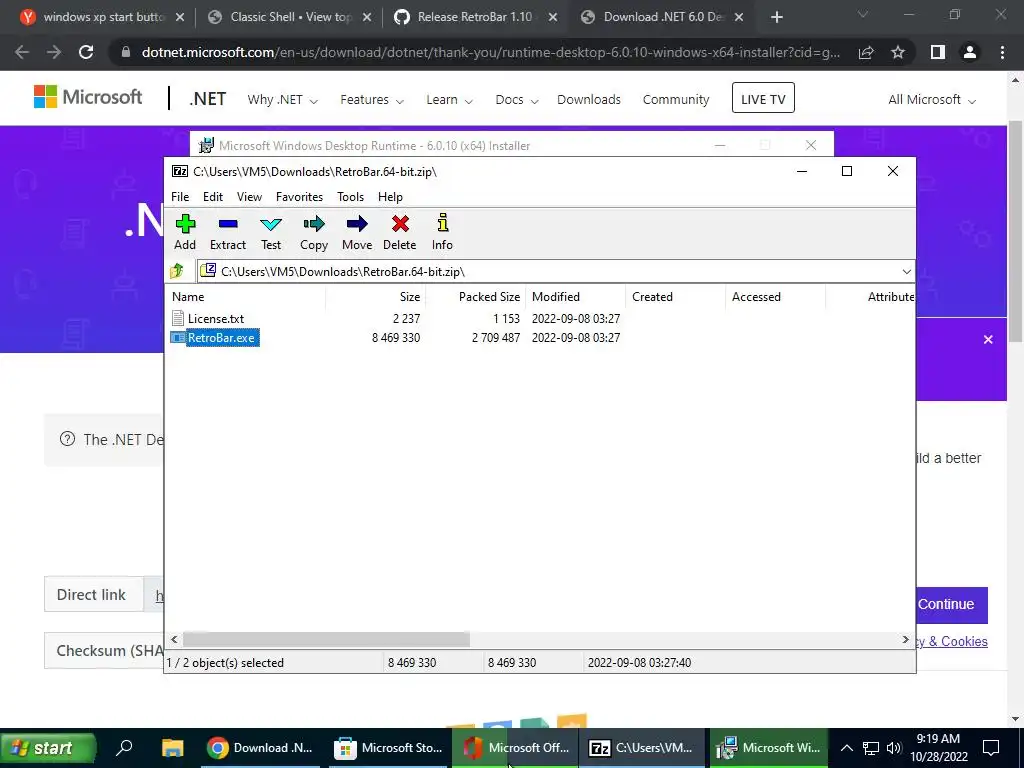The height and width of the screenshot is (768, 1024).
Task: Click the Add toolbar icon in 7-Zip
Action: point(185,232)
